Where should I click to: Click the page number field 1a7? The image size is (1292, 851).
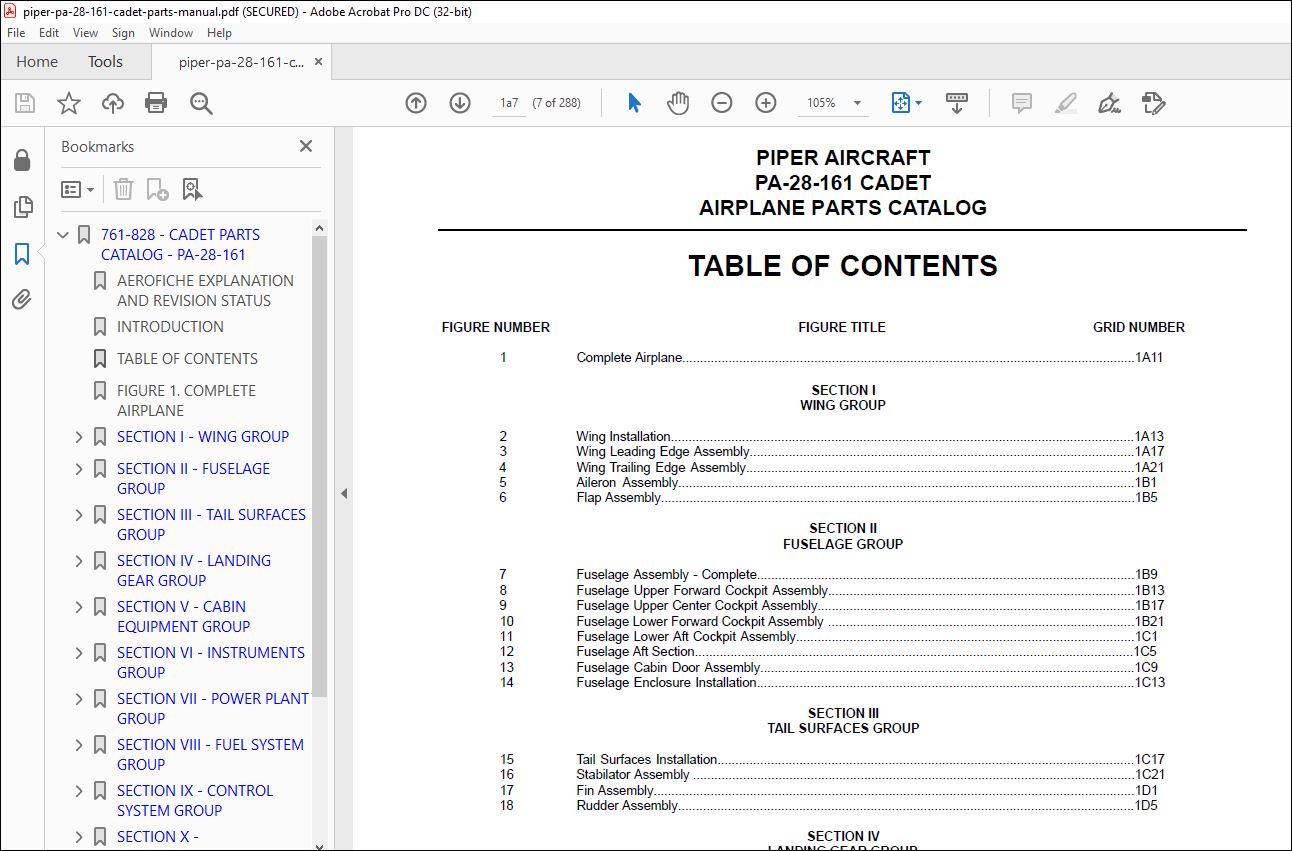pyautogui.click(x=509, y=103)
